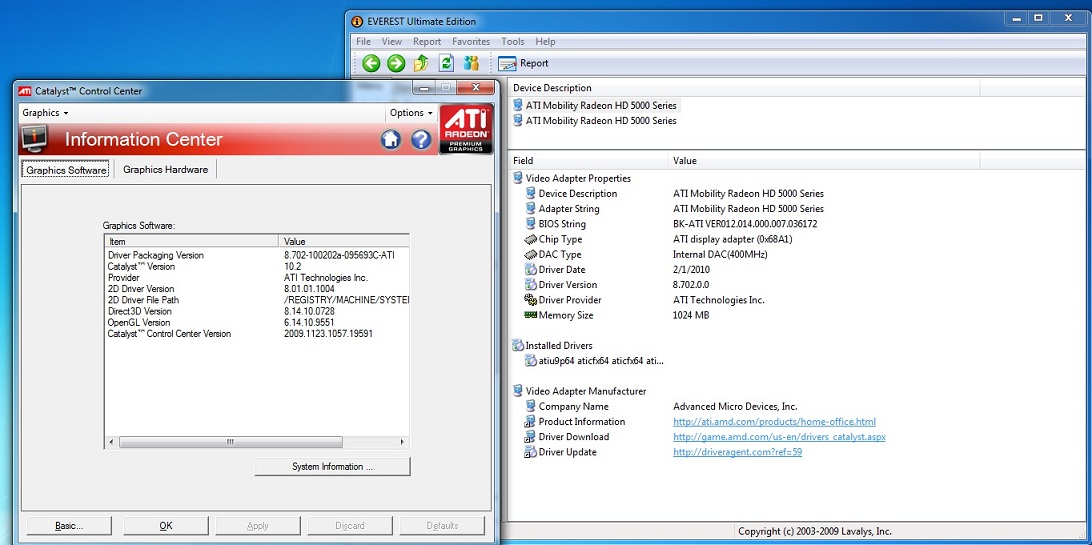Click the green Back arrow in EVEREST toolbar
1092x545 pixels.
point(371,63)
